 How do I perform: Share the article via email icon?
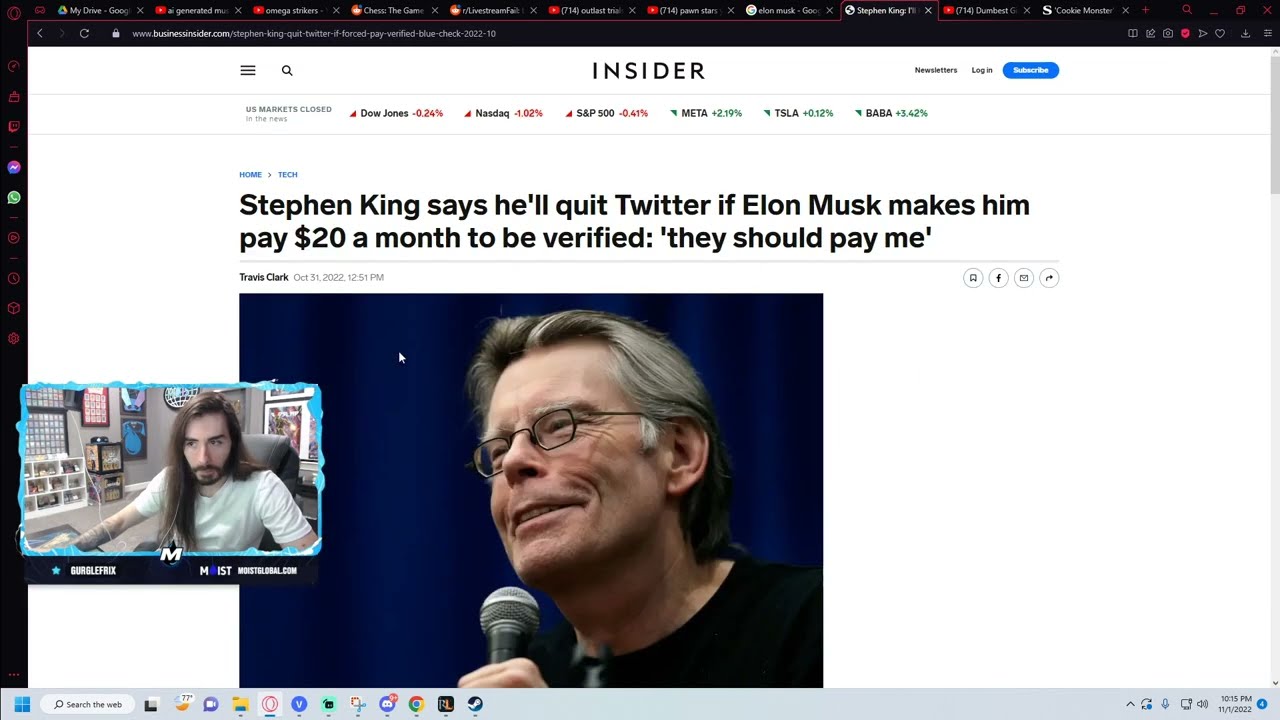pos(1023,278)
